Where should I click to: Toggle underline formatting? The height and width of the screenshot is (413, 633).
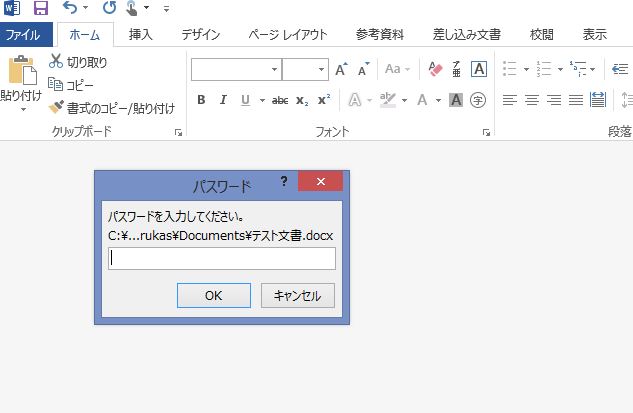(x=245, y=100)
